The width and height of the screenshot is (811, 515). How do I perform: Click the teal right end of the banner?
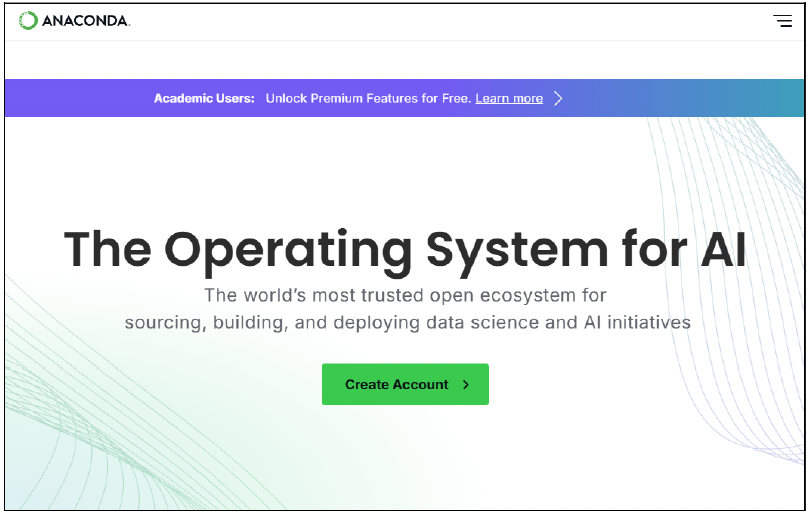point(760,98)
